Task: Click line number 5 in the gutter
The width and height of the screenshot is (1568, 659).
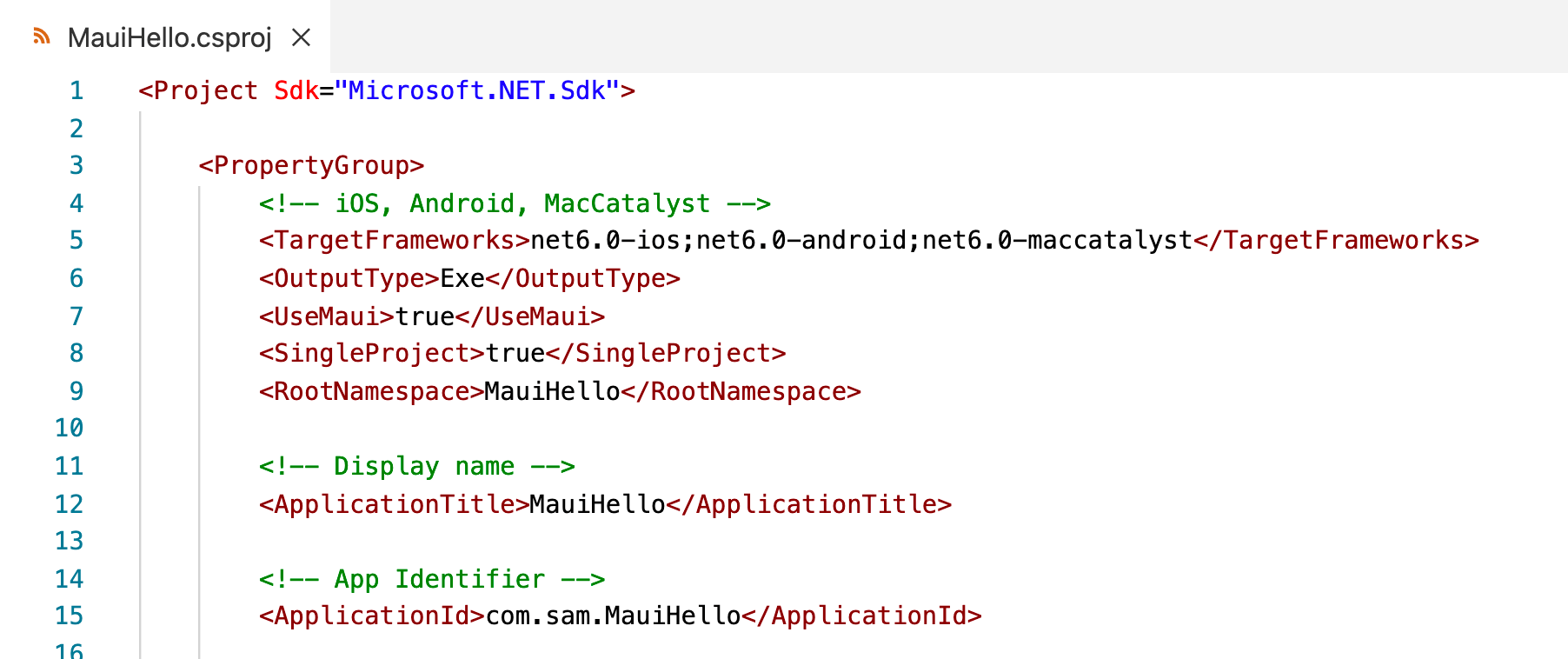Action: click(x=76, y=240)
